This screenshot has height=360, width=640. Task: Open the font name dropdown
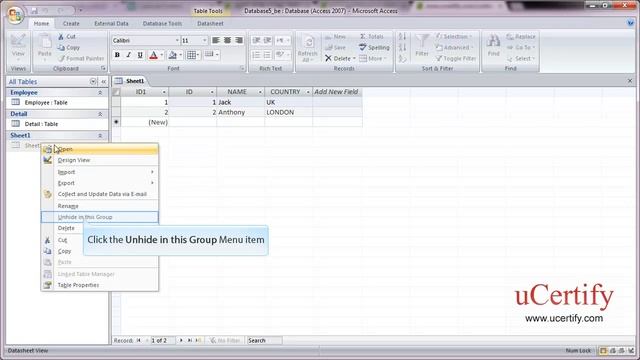[177, 40]
